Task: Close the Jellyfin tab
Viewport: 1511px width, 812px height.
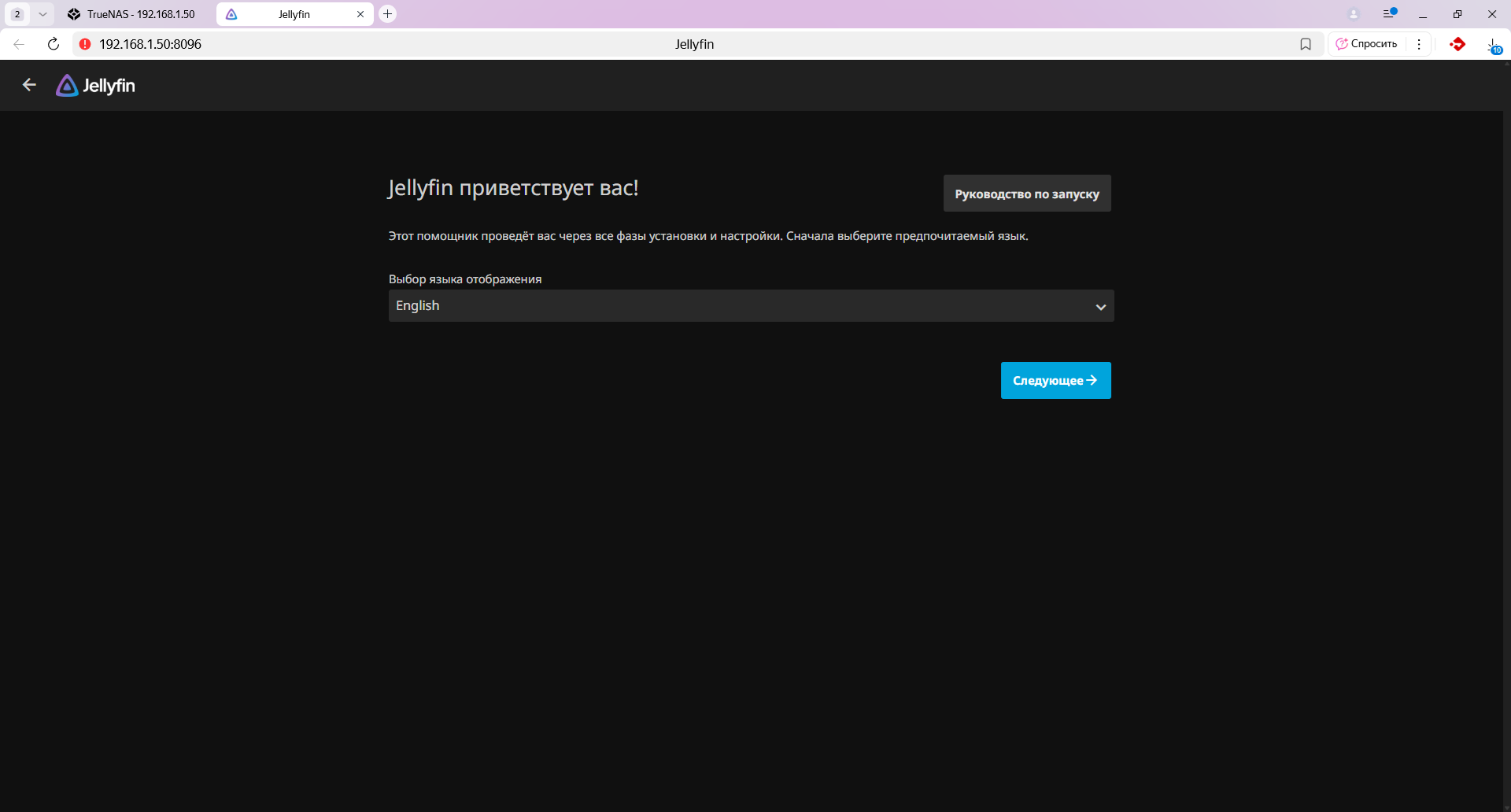Action: (x=360, y=14)
